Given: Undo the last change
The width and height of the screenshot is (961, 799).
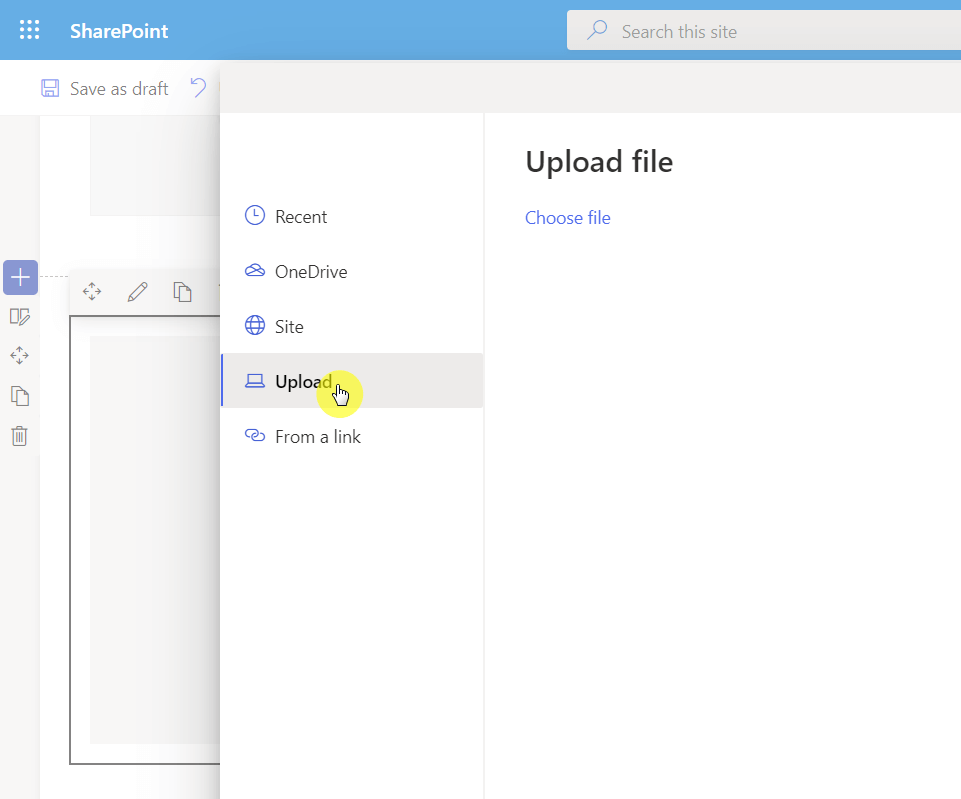Looking at the screenshot, I should pyautogui.click(x=198, y=88).
